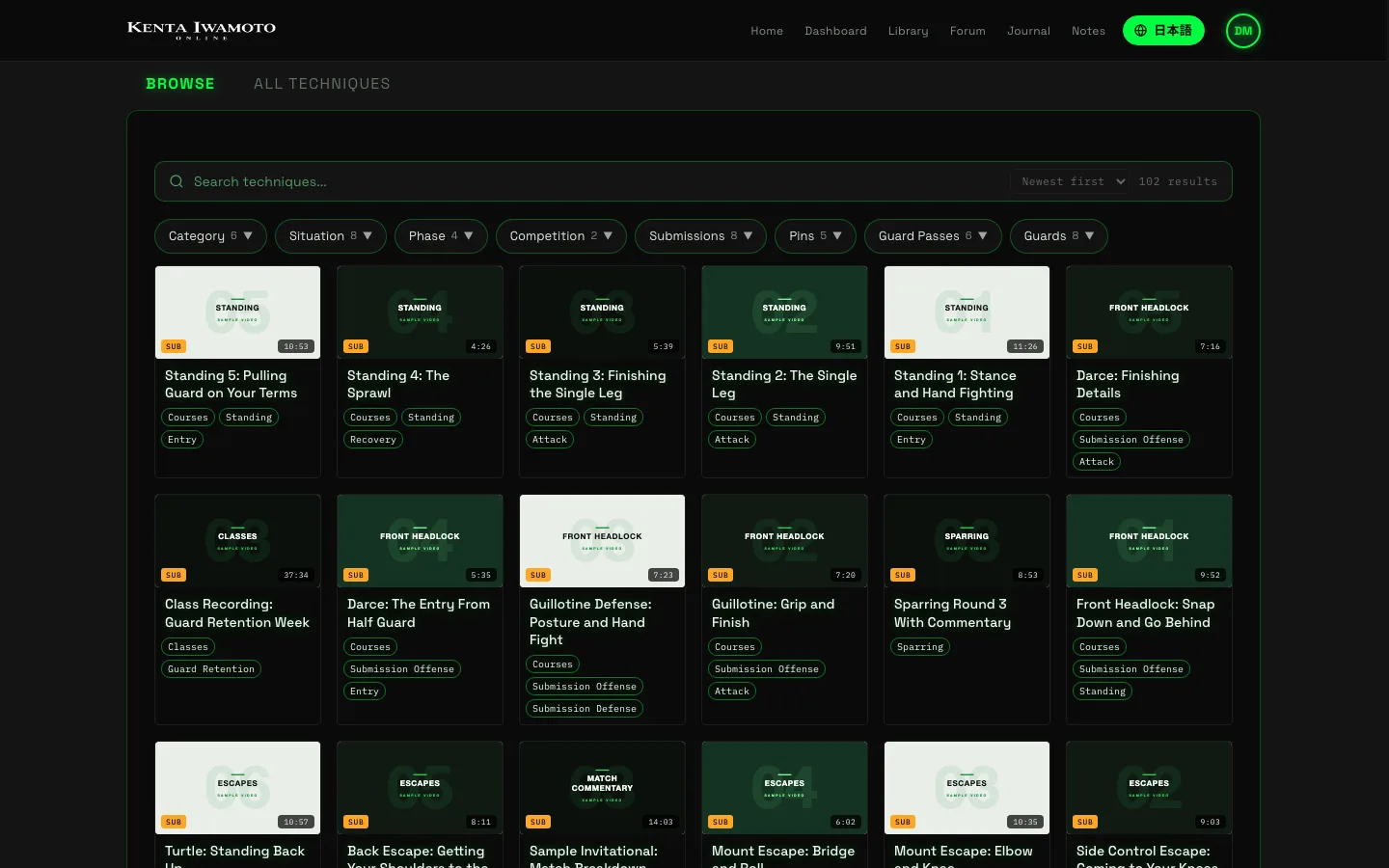
Task: Click Classes tag on Class Recording card
Action: pos(188,647)
